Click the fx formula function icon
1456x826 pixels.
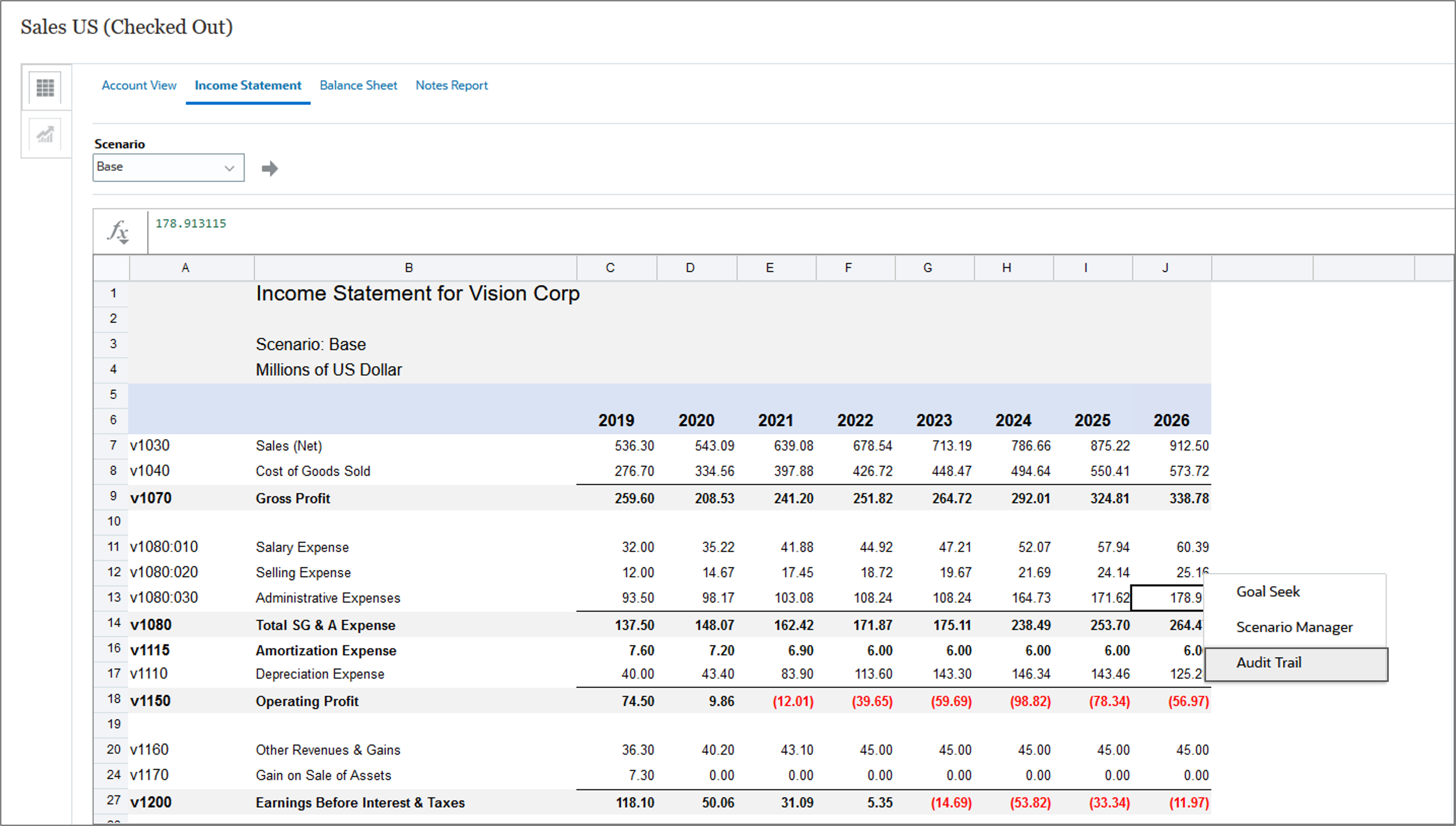(x=118, y=232)
